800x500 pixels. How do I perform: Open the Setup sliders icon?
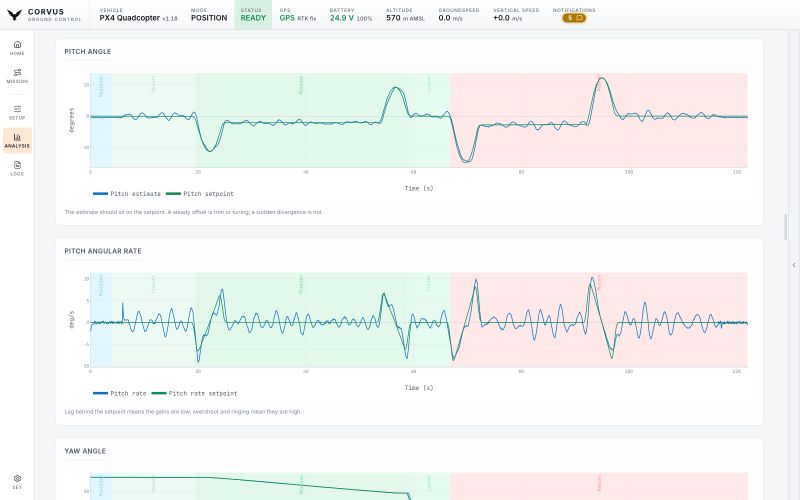pyautogui.click(x=17, y=112)
